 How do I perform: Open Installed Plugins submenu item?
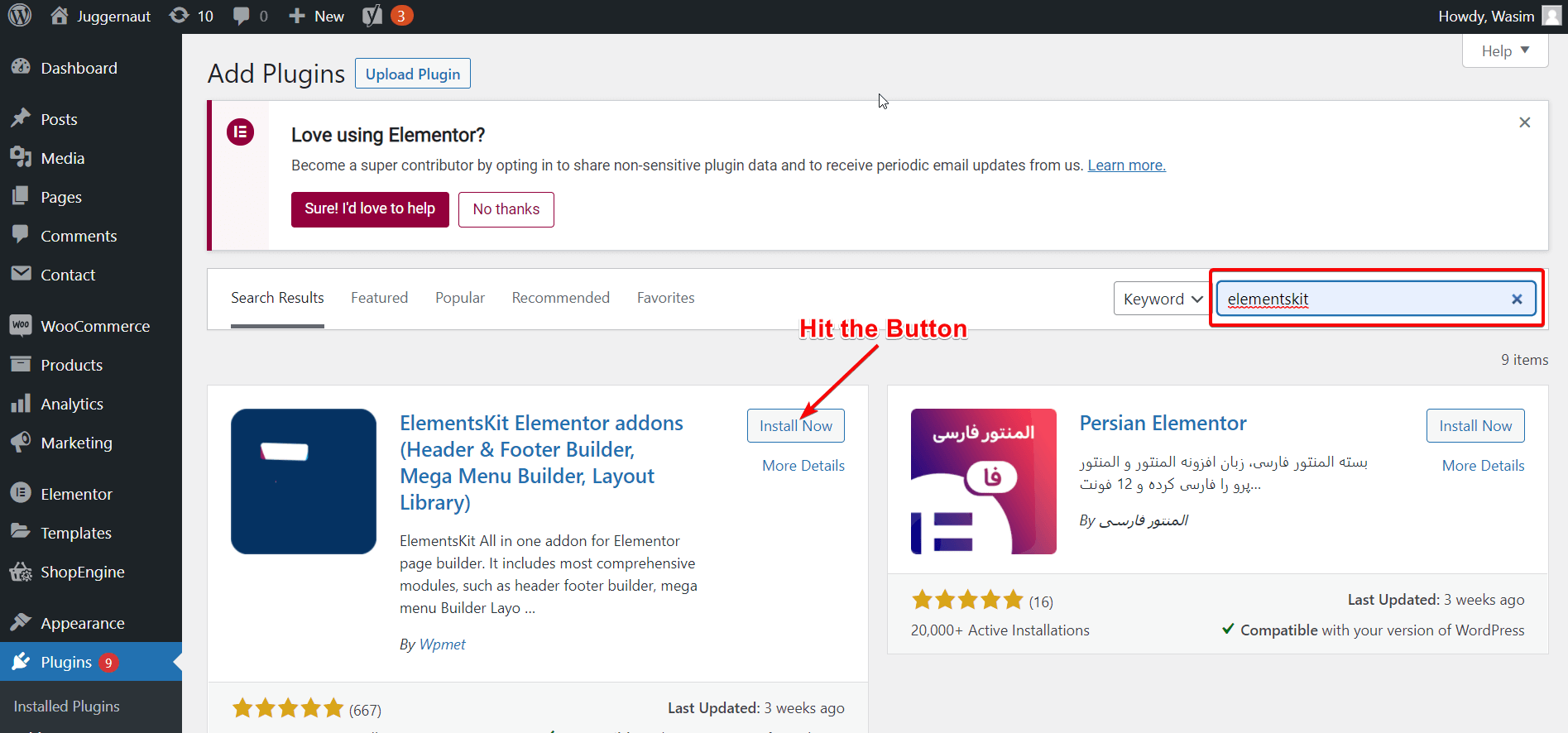click(66, 707)
